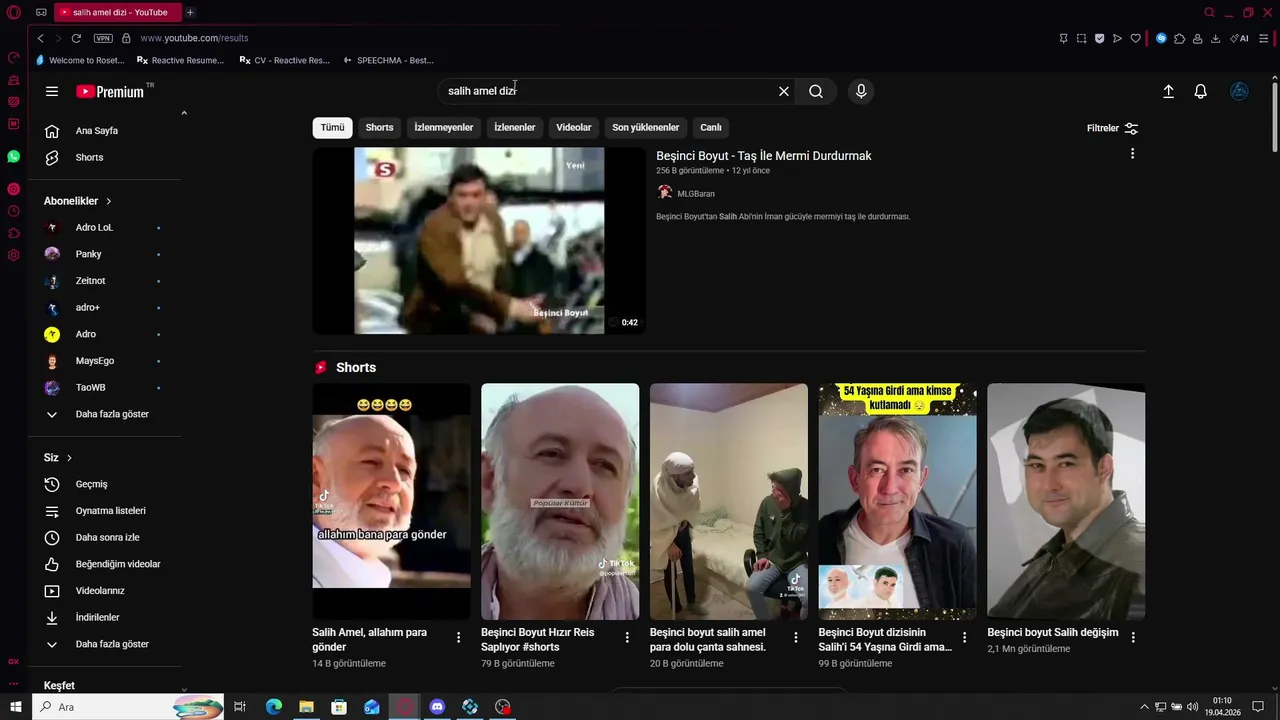This screenshot has width=1280, height=720.
Task: Open the YouTube hamburger guide menu
Action: click(x=52, y=91)
